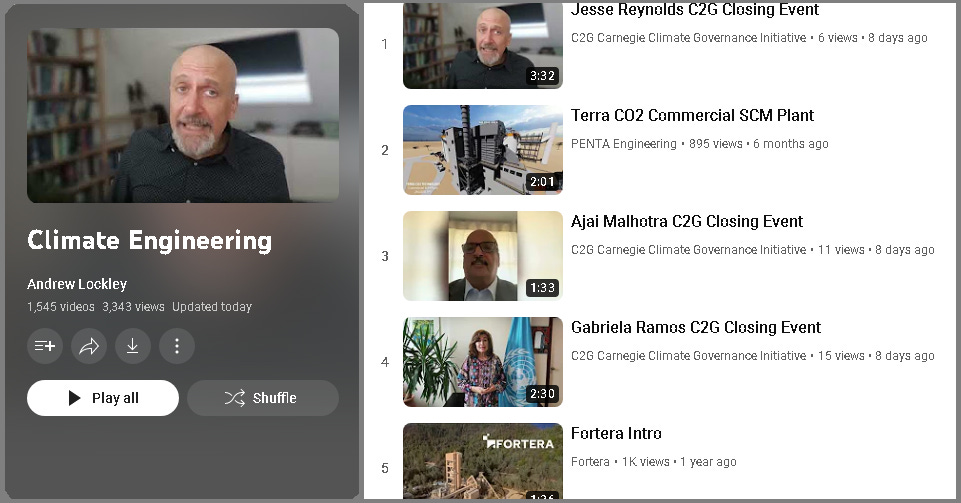Screen dimensions: 961x503
Task: Click the download playlist icon
Action: click(133, 346)
